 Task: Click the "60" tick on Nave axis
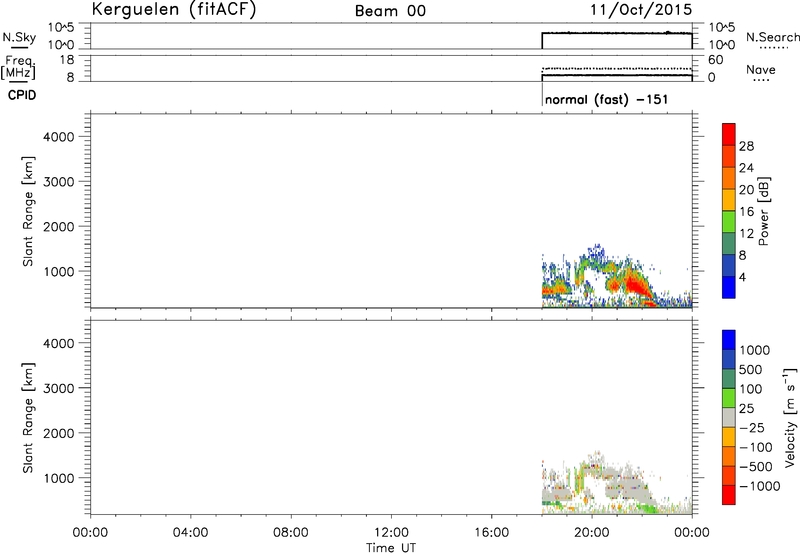715,60
